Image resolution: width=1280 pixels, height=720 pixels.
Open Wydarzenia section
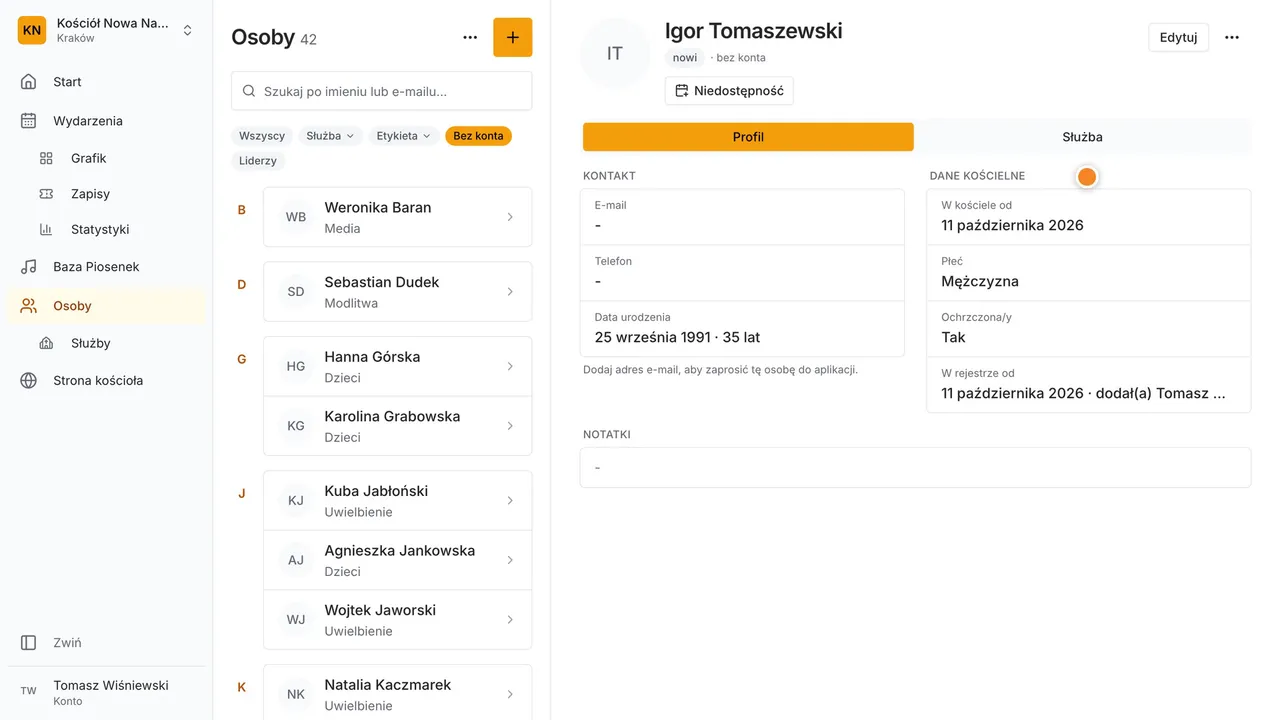106,121
